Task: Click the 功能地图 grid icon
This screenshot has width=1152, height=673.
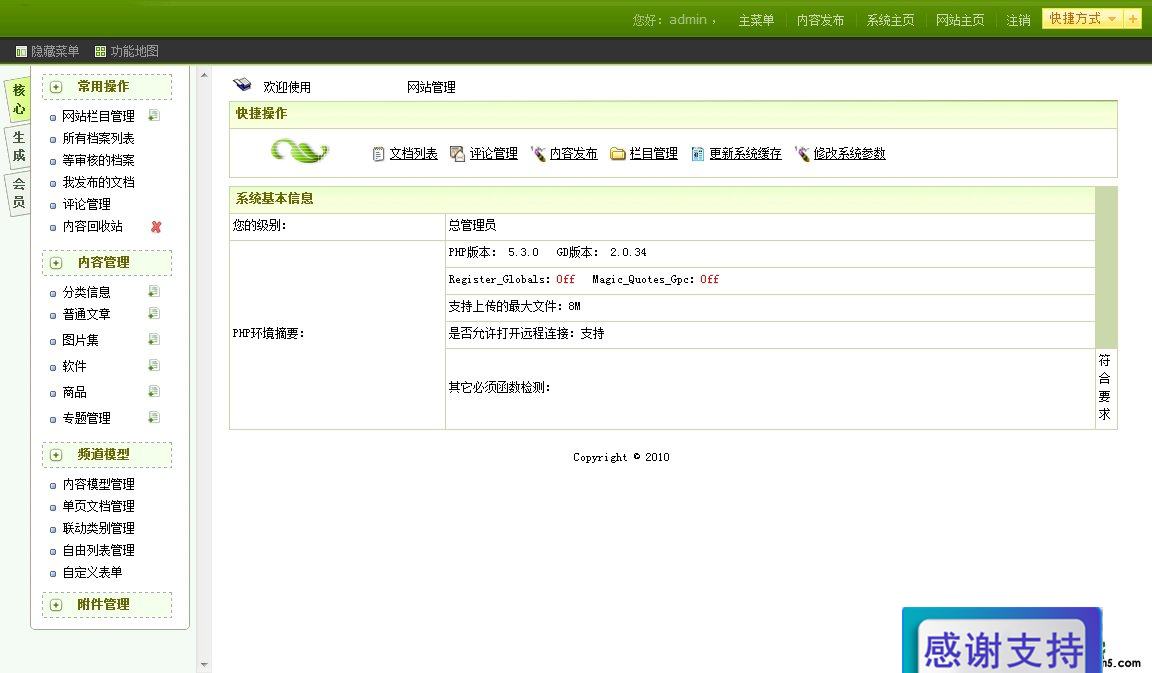Action: pyautogui.click(x=101, y=51)
